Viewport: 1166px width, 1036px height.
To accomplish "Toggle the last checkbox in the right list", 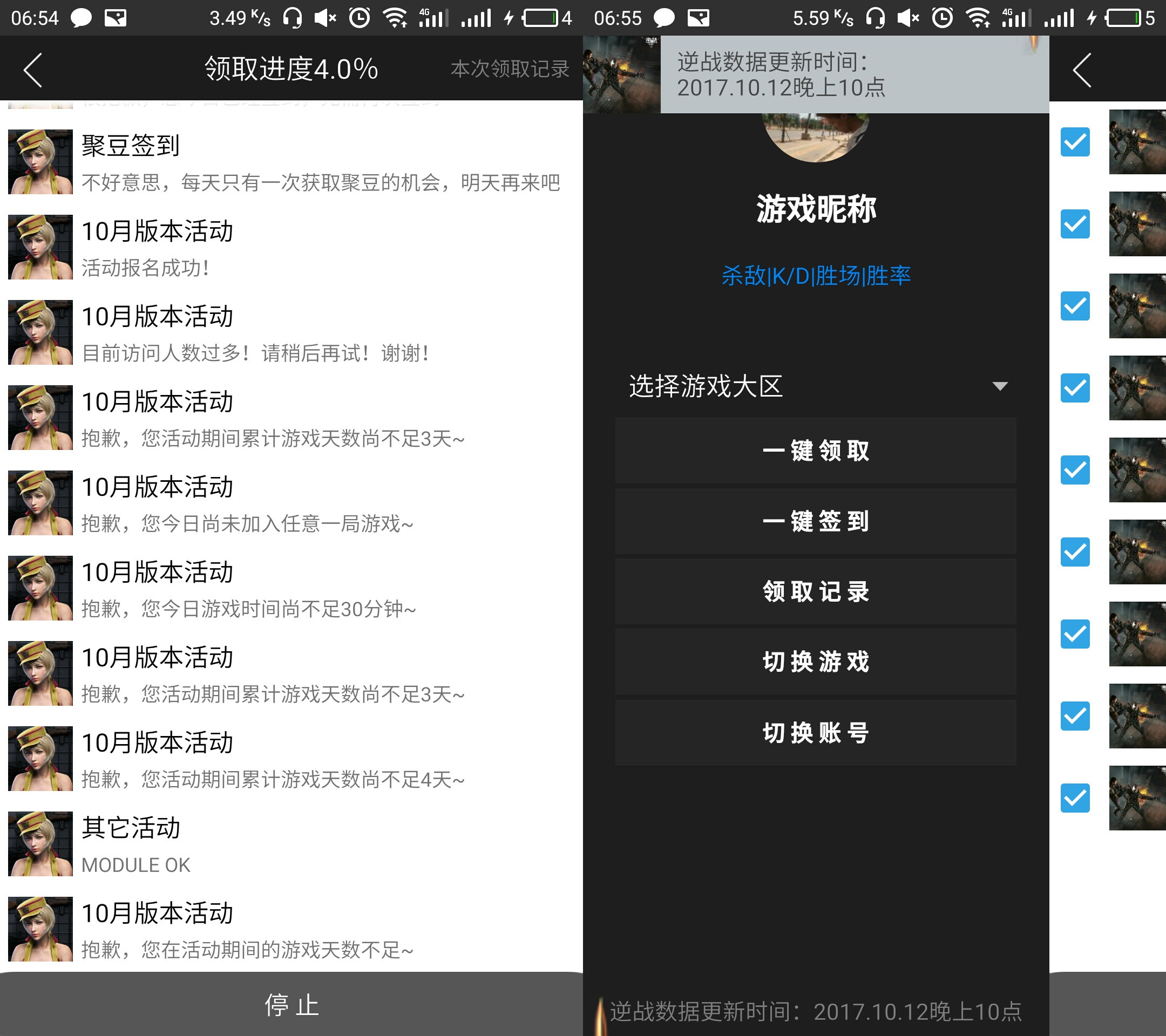I will tap(1075, 798).
